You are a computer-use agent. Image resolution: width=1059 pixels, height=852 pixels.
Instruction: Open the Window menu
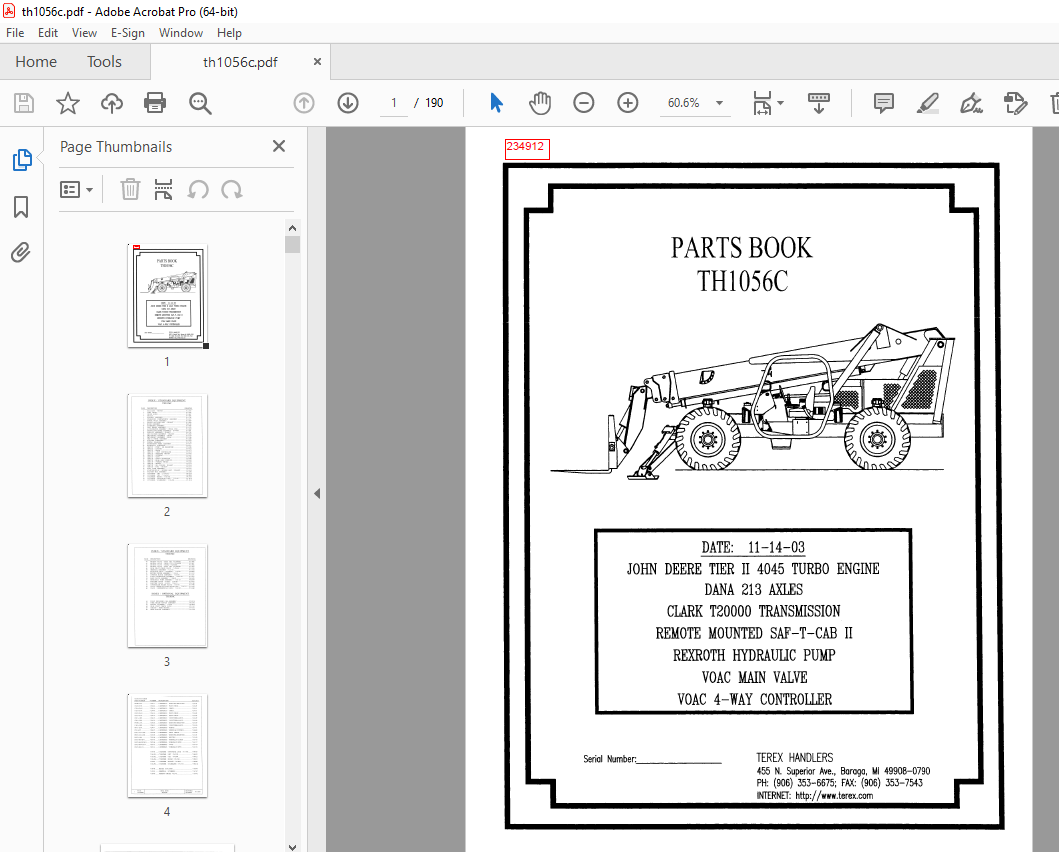click(180, 32)
